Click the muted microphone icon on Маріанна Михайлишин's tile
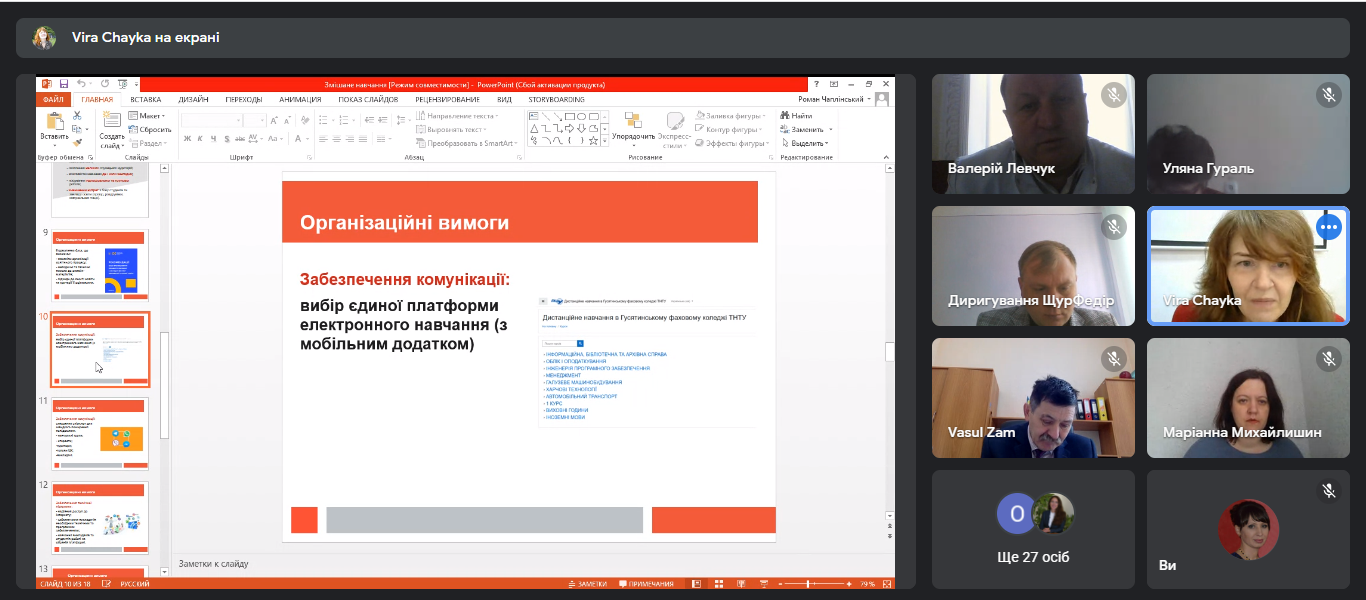The image size is (1366, 600). (x=1328, y=359)
